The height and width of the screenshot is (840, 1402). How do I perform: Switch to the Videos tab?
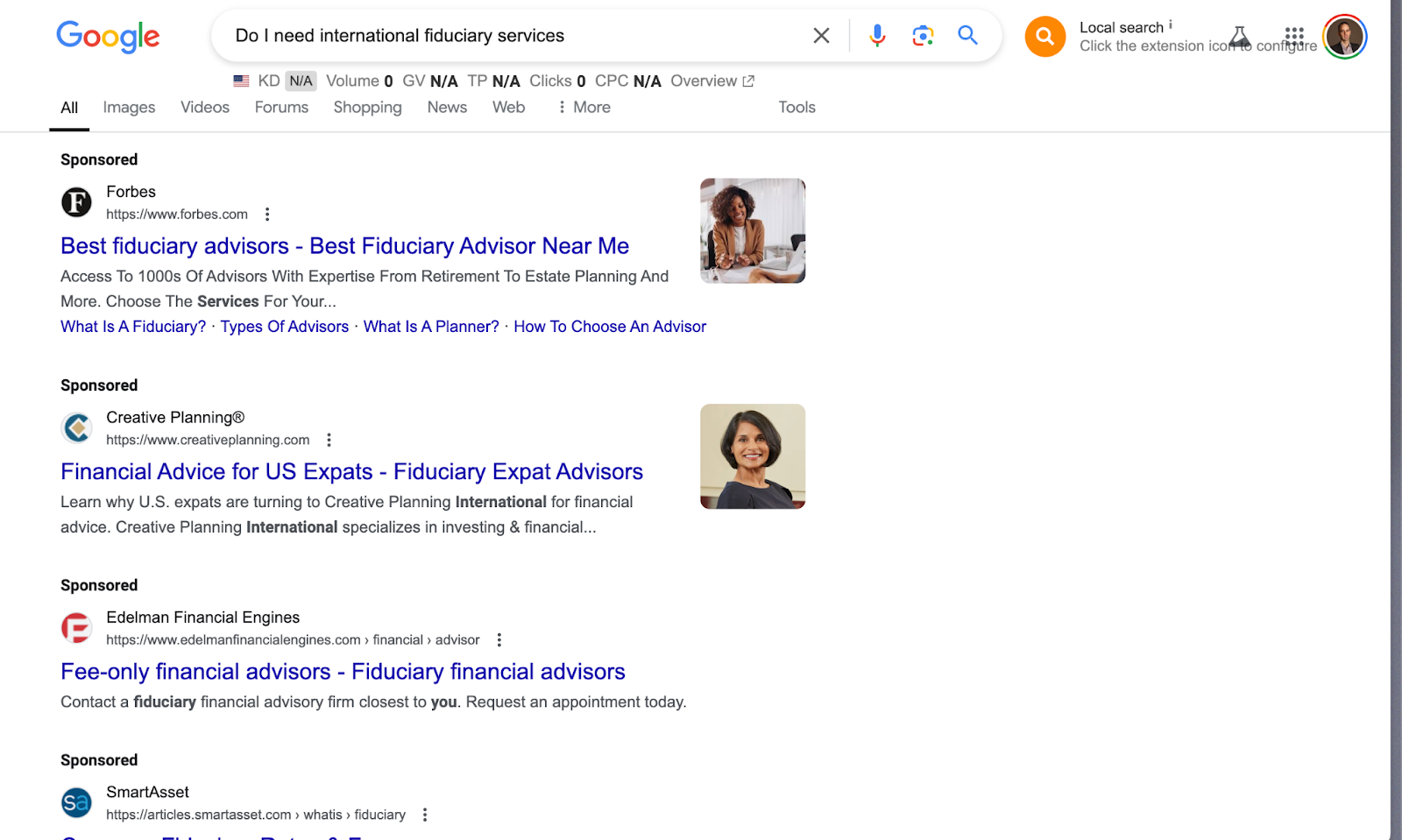coord(205,107)
